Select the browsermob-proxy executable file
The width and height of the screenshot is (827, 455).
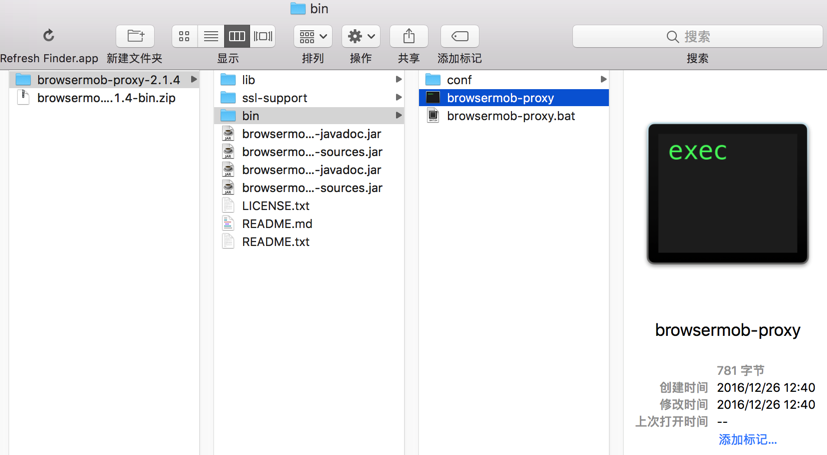514,98
